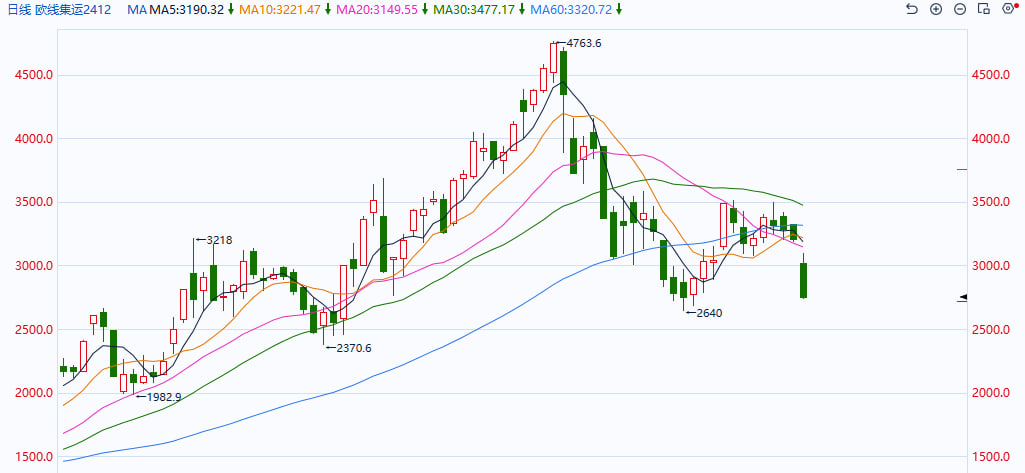Click the red price marker on right axis
Image resolution: width=1025 pixels, height=473 pixels.
pyautogui.click(x=962, y=170)
